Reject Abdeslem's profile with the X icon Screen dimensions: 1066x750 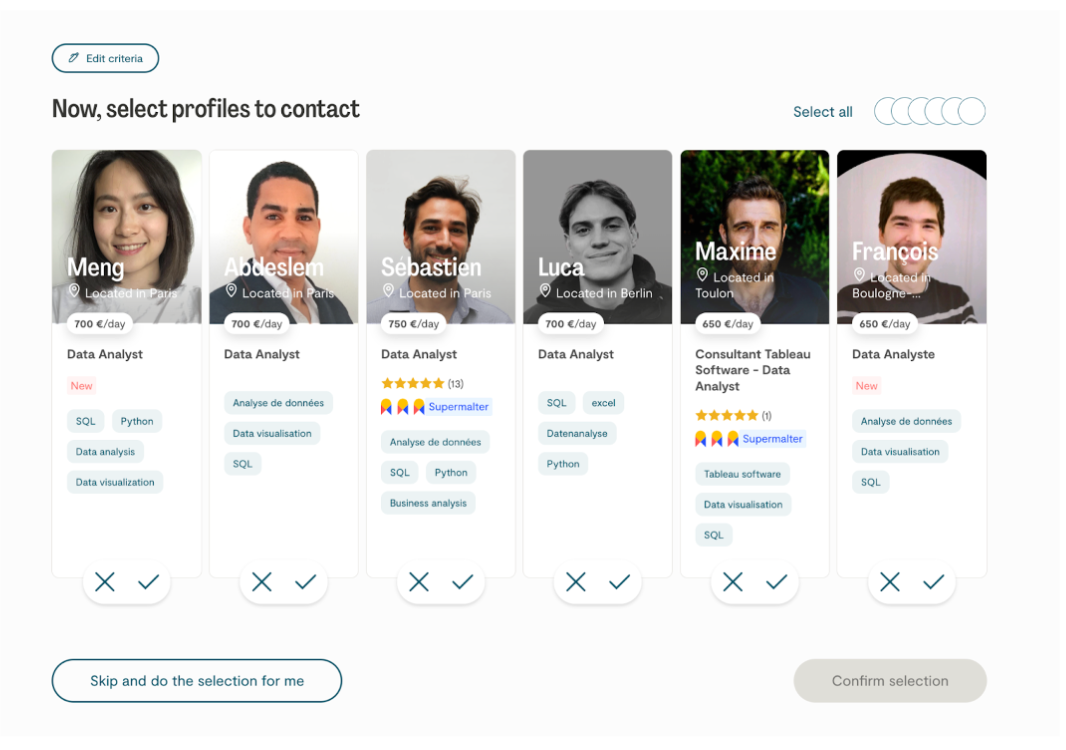pyautogui.click(x=262, y=582)
